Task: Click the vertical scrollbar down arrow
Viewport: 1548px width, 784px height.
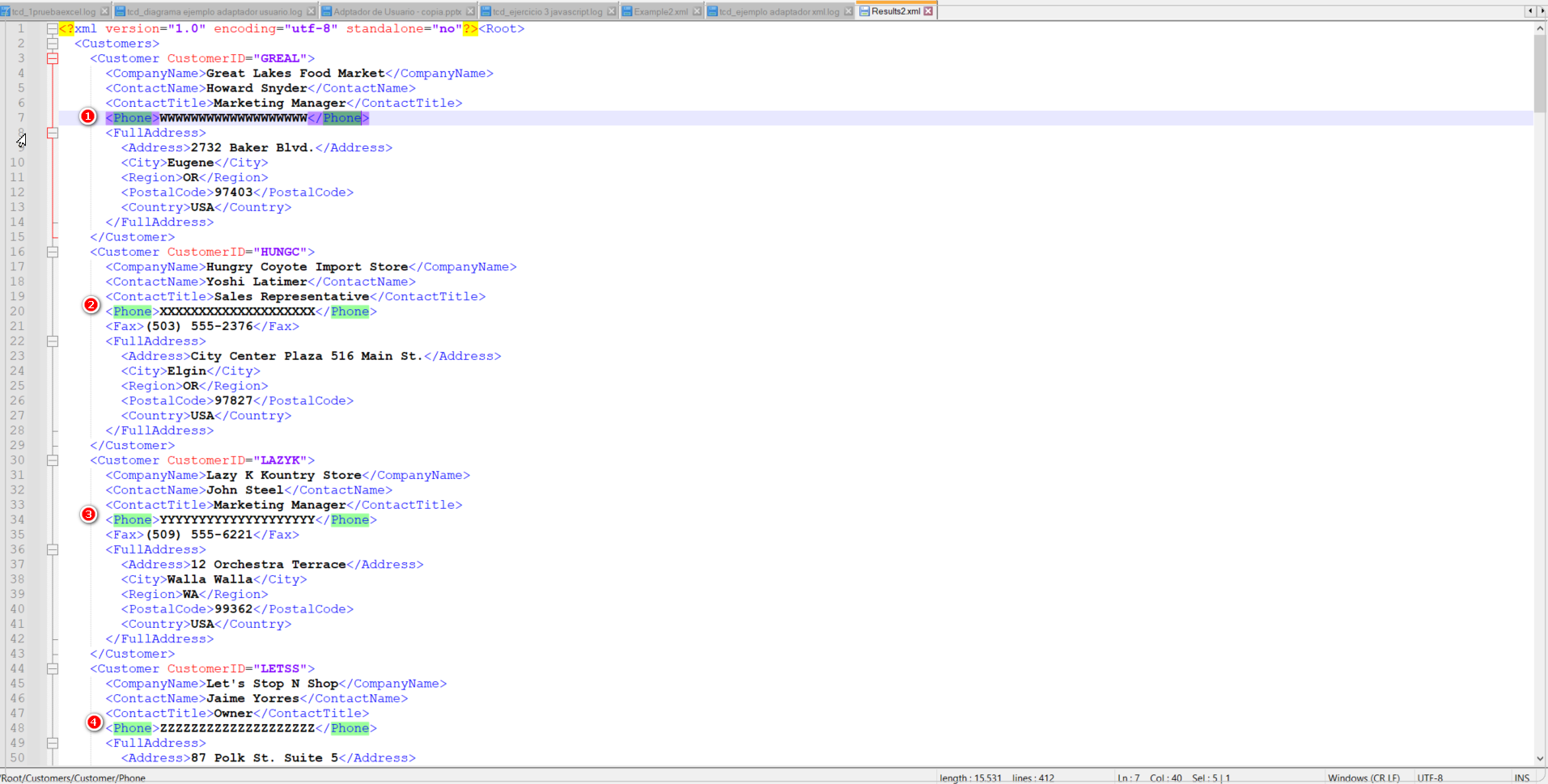Action: (x=1541, y=759)
